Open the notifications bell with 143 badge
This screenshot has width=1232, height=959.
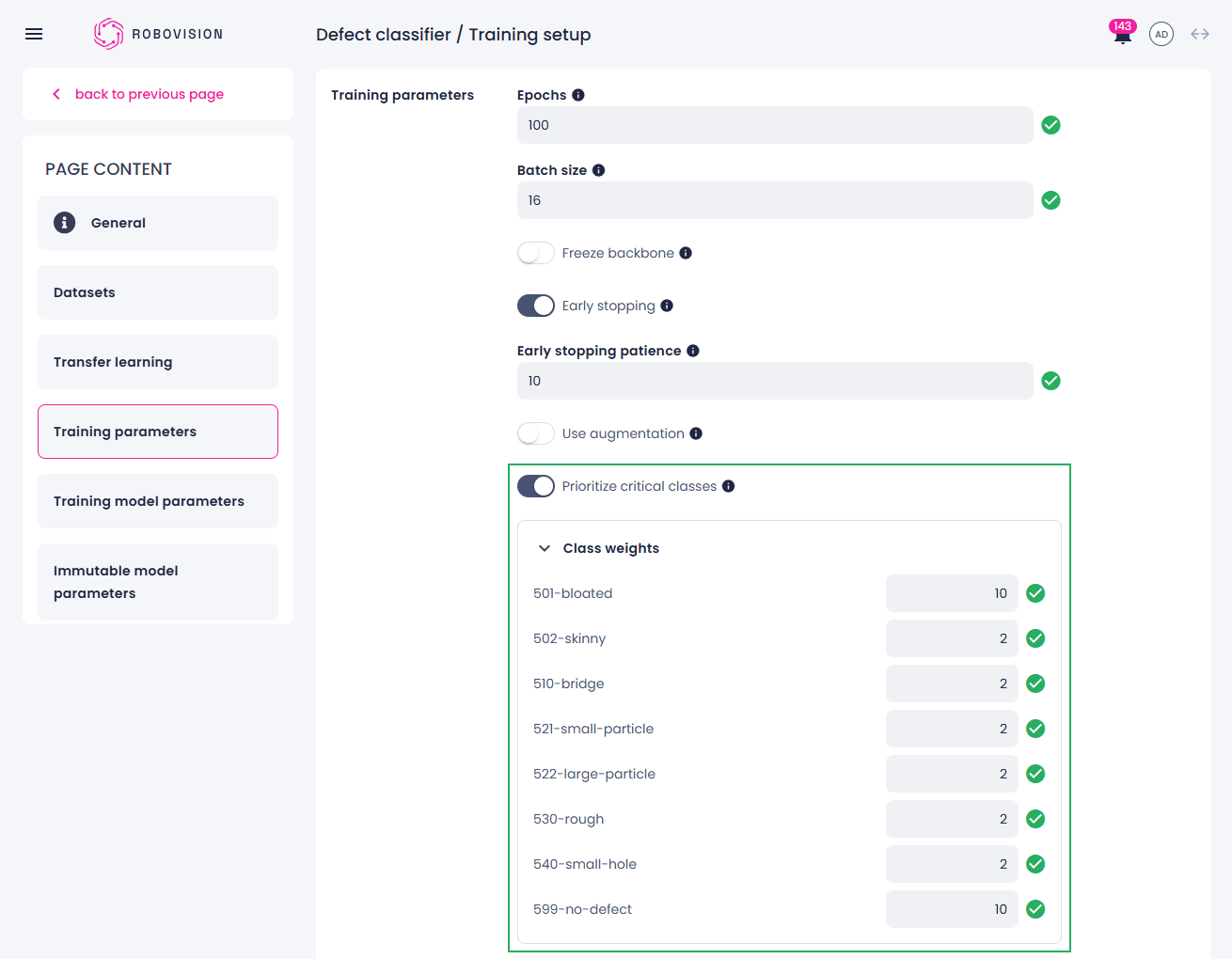[x=1122, y=33]
